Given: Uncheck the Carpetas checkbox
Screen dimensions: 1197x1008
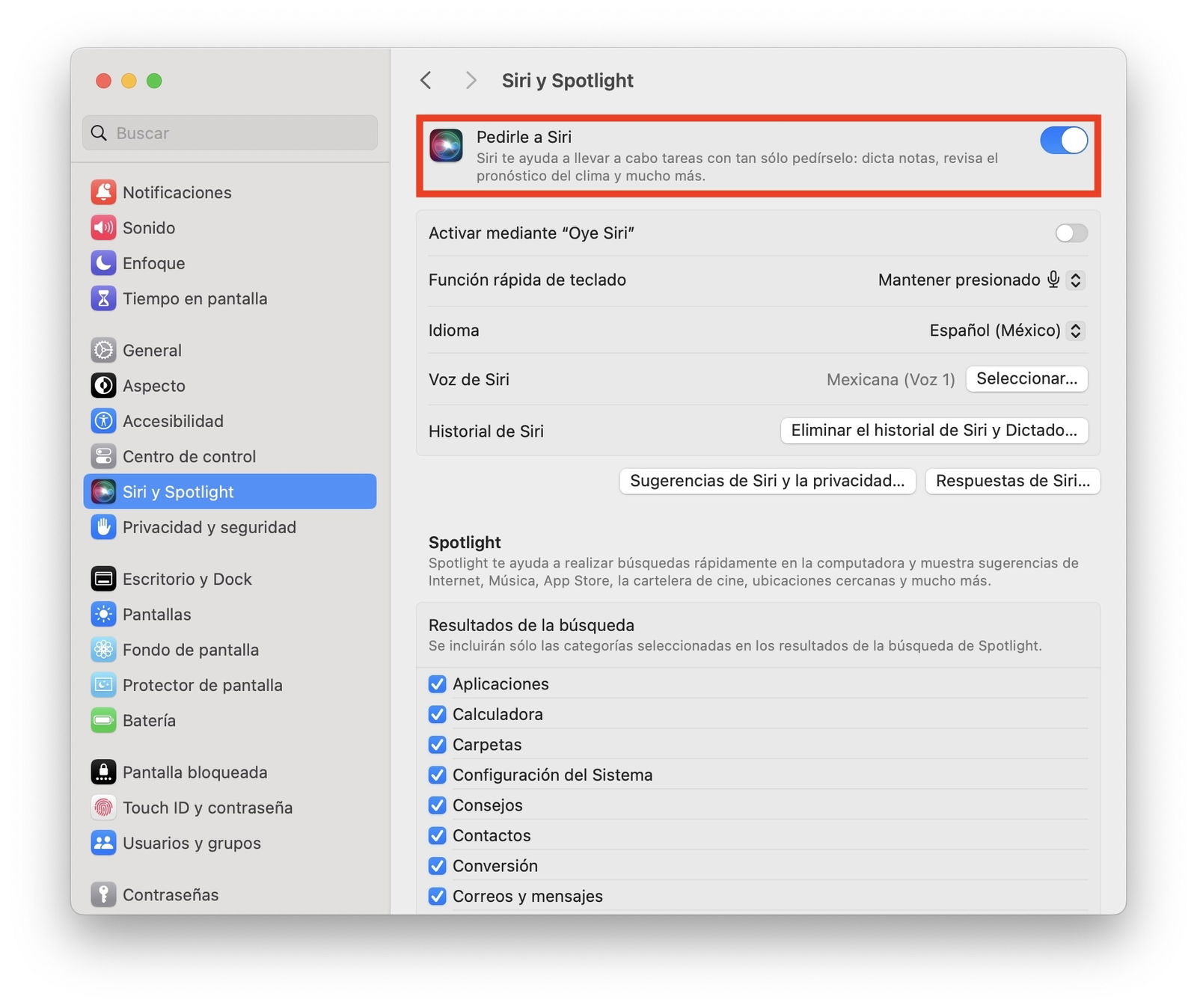Looking at the screenshot, I should tap(437, 745).
